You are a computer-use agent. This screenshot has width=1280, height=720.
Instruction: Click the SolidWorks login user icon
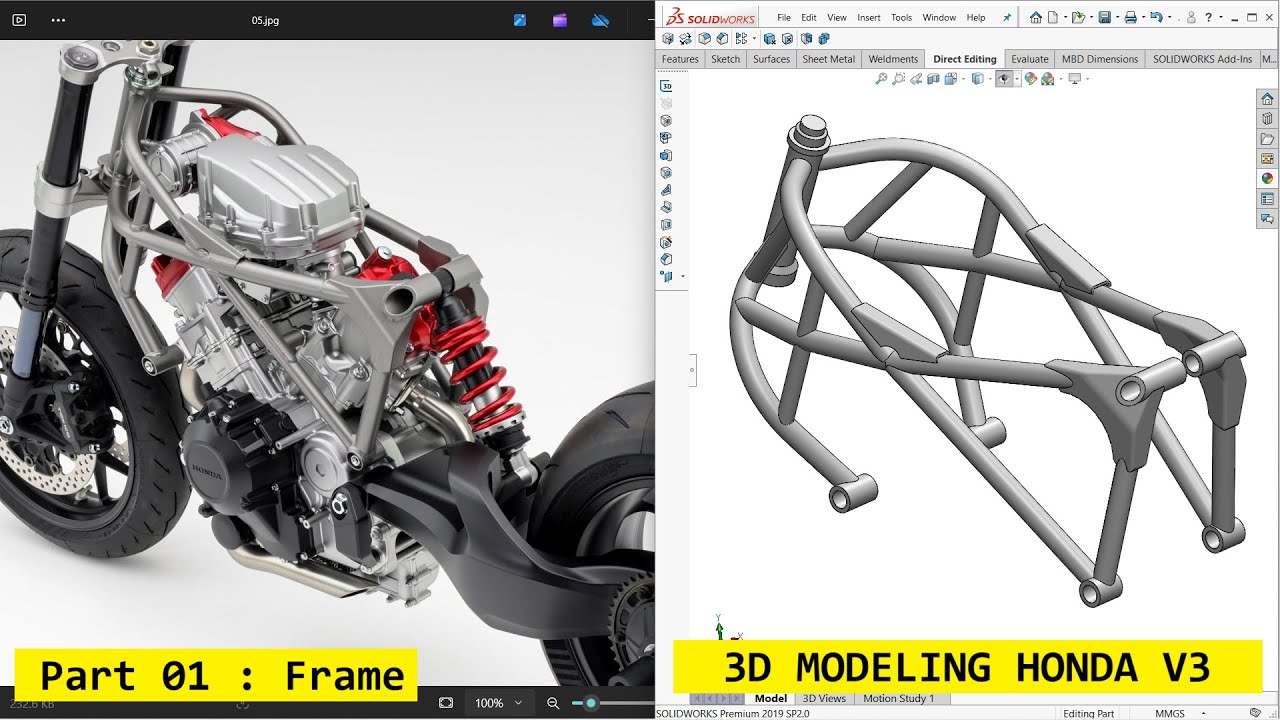click(1191, 17)
